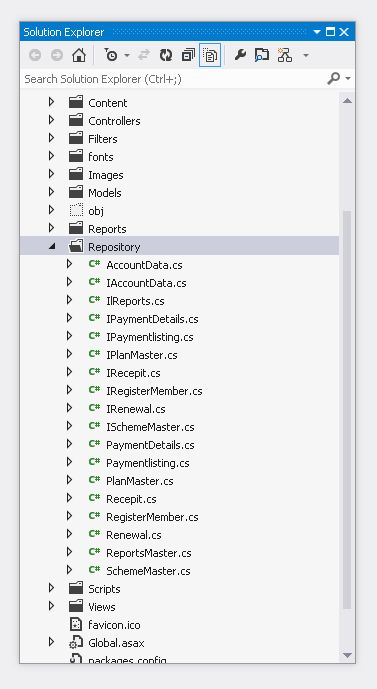Select the Scripts folder icon
This screenshot has width=377, height=689.
click(76, 588)
